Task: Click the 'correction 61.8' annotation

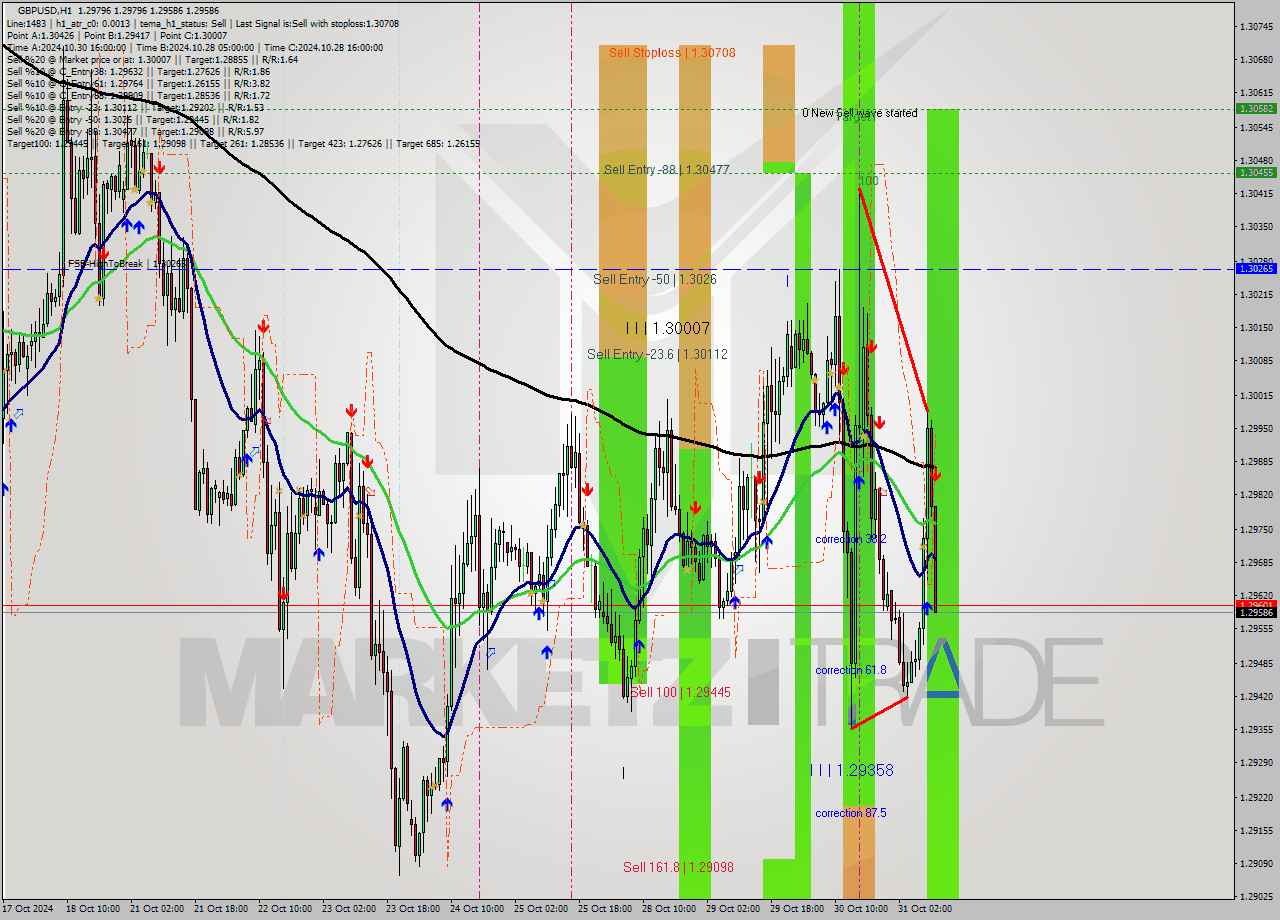Action: [851, 670]
